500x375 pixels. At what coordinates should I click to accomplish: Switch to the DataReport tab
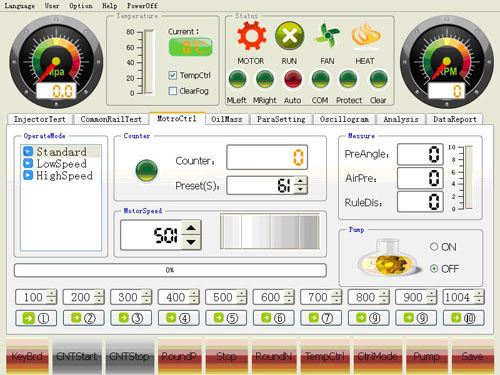(455, 119)
